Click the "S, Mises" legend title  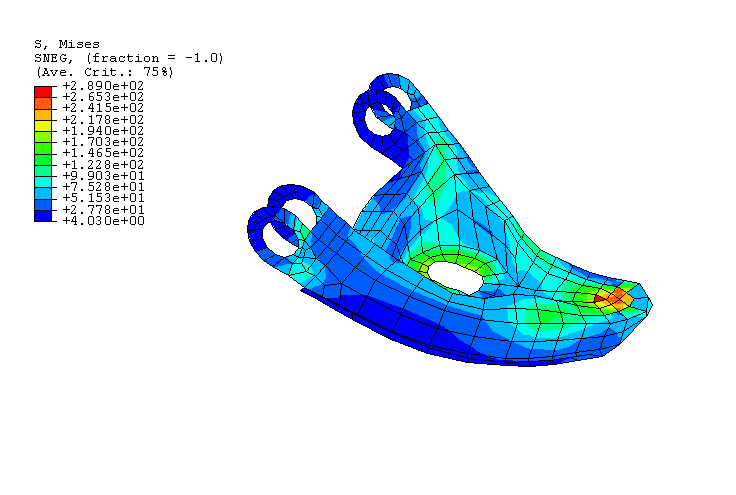pos(67,44)
